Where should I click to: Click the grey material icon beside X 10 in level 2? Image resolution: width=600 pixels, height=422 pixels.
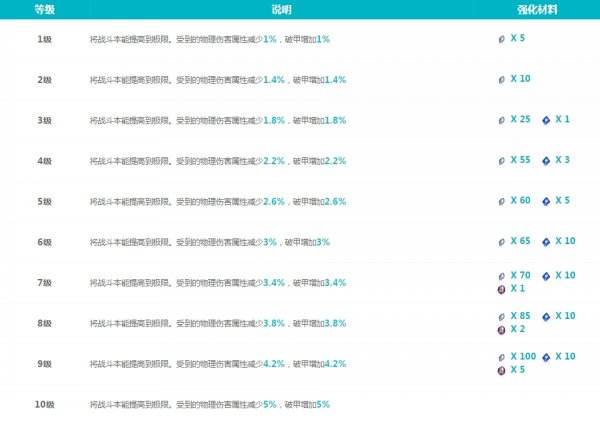click(502, 78)
